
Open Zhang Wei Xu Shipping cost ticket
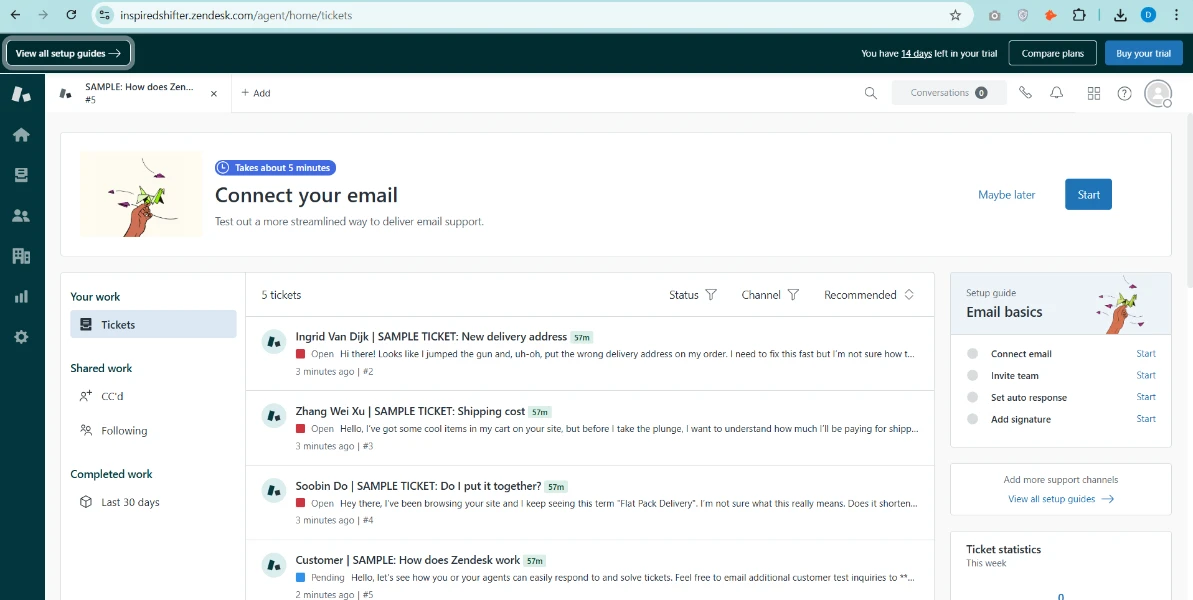coord(590,428)
